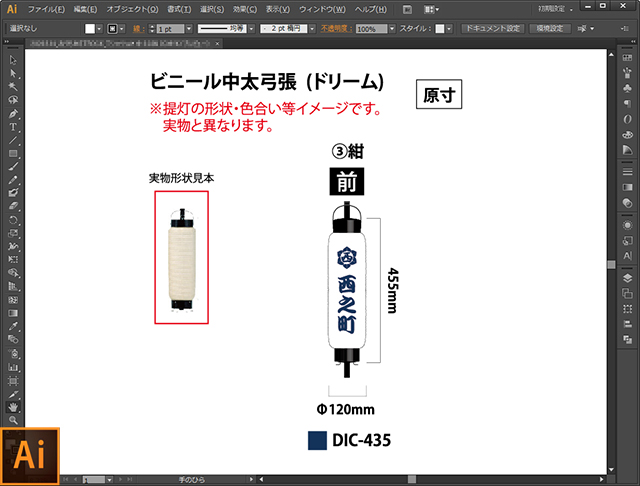Open the Layers panel icon
Screen dimensions: 640x486
(627, 277)
